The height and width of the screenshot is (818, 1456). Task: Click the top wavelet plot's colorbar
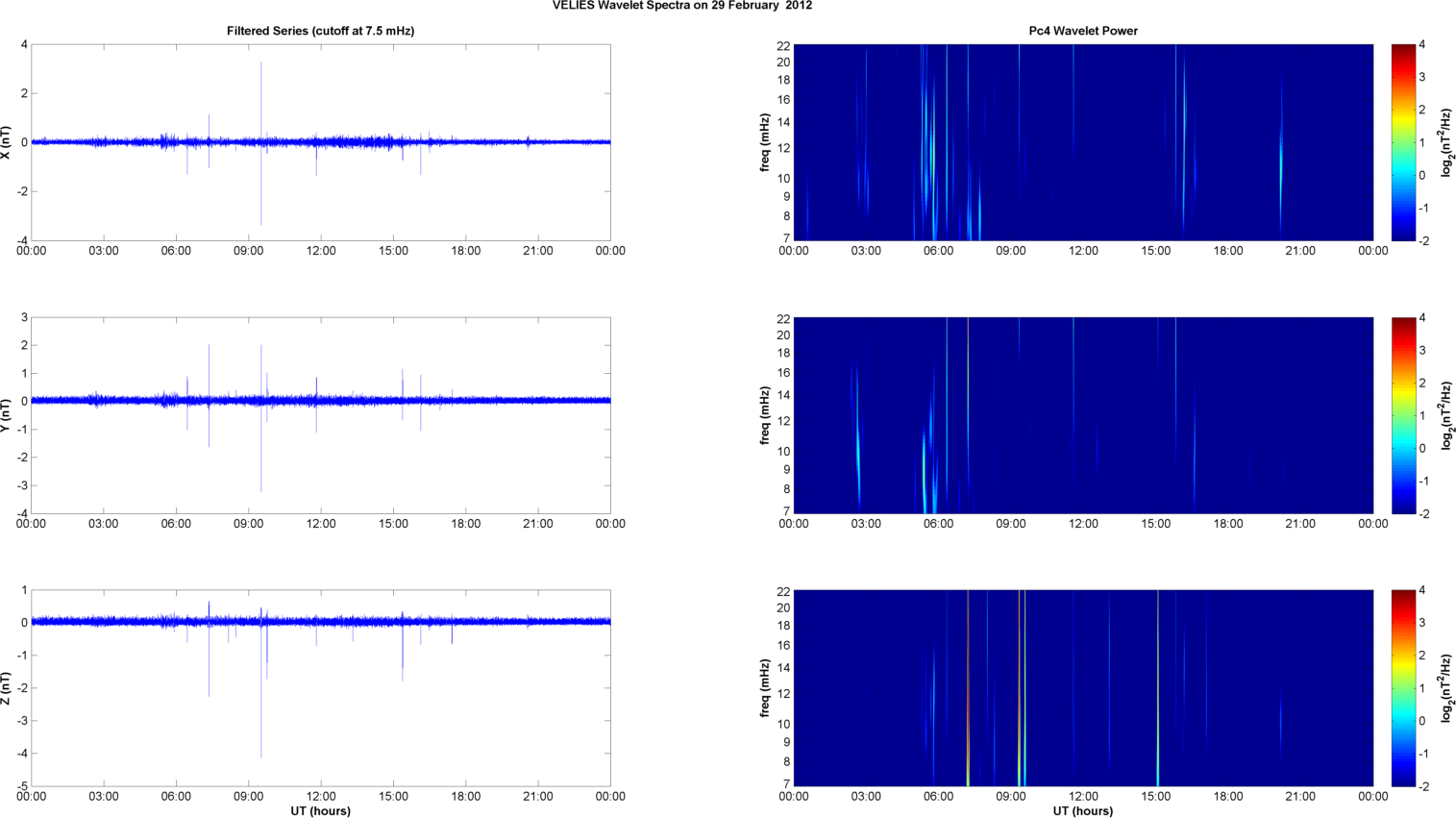pos(1403,142)
